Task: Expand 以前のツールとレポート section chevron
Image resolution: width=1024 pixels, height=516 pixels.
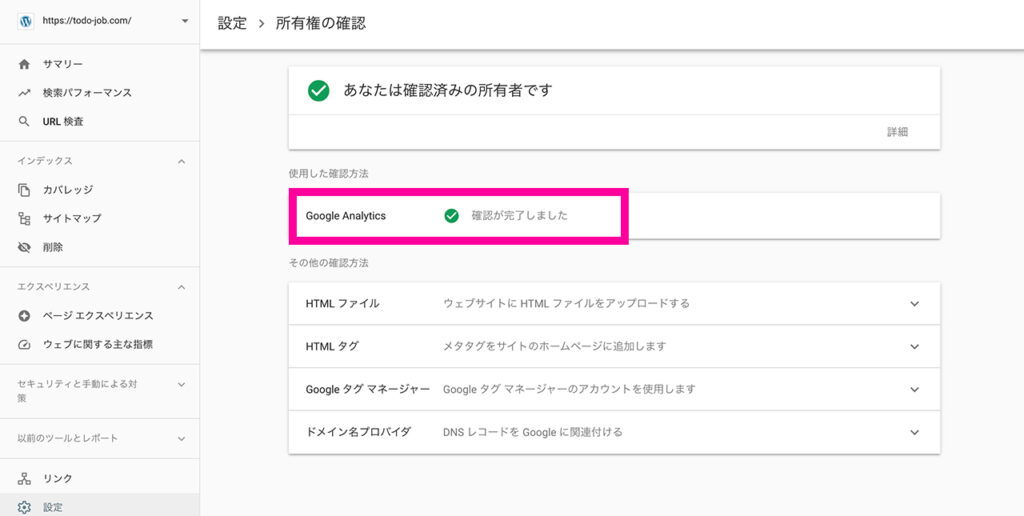Action: click(182, 439)
